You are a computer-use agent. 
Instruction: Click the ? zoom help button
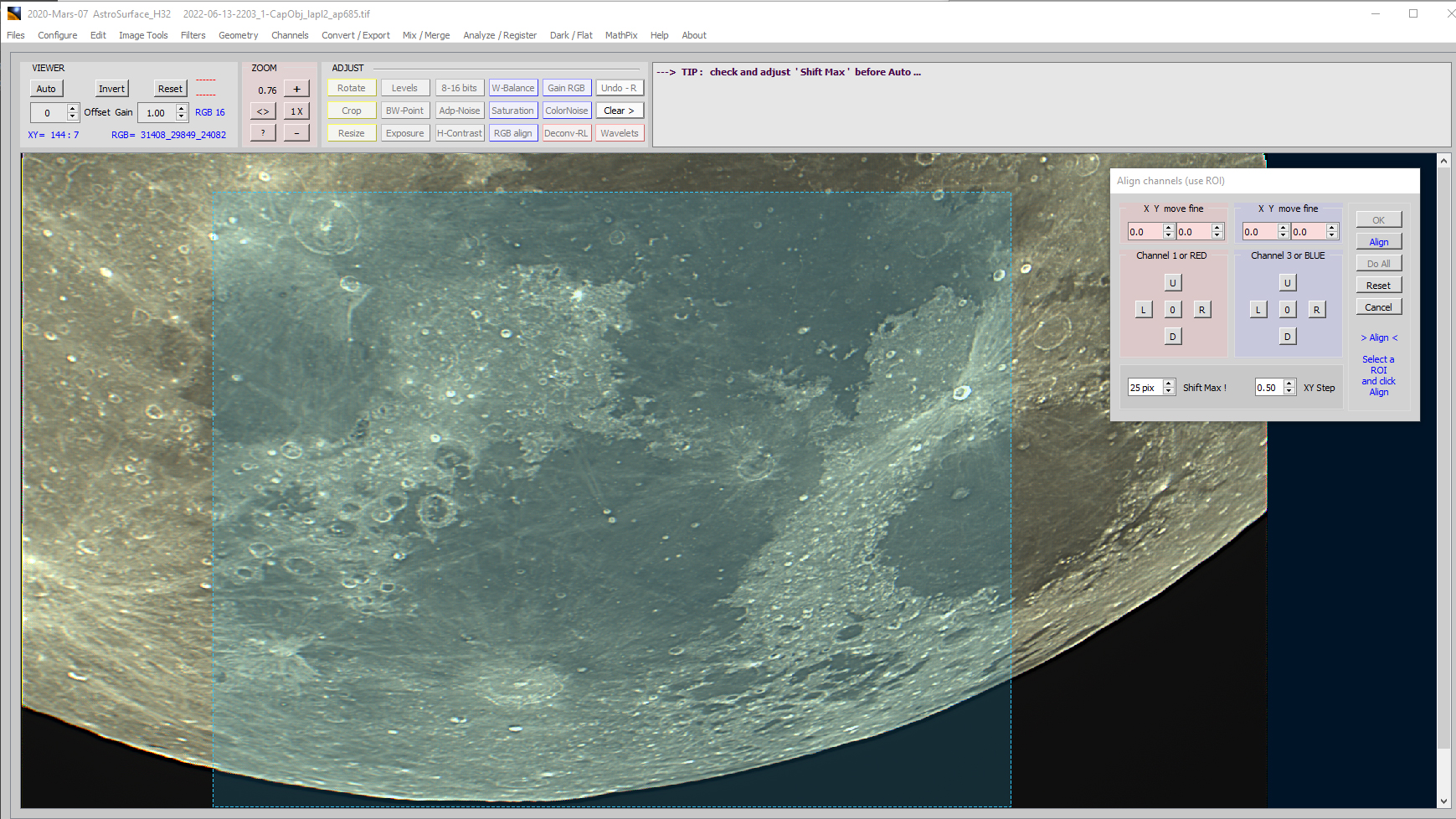click(263, 133)
